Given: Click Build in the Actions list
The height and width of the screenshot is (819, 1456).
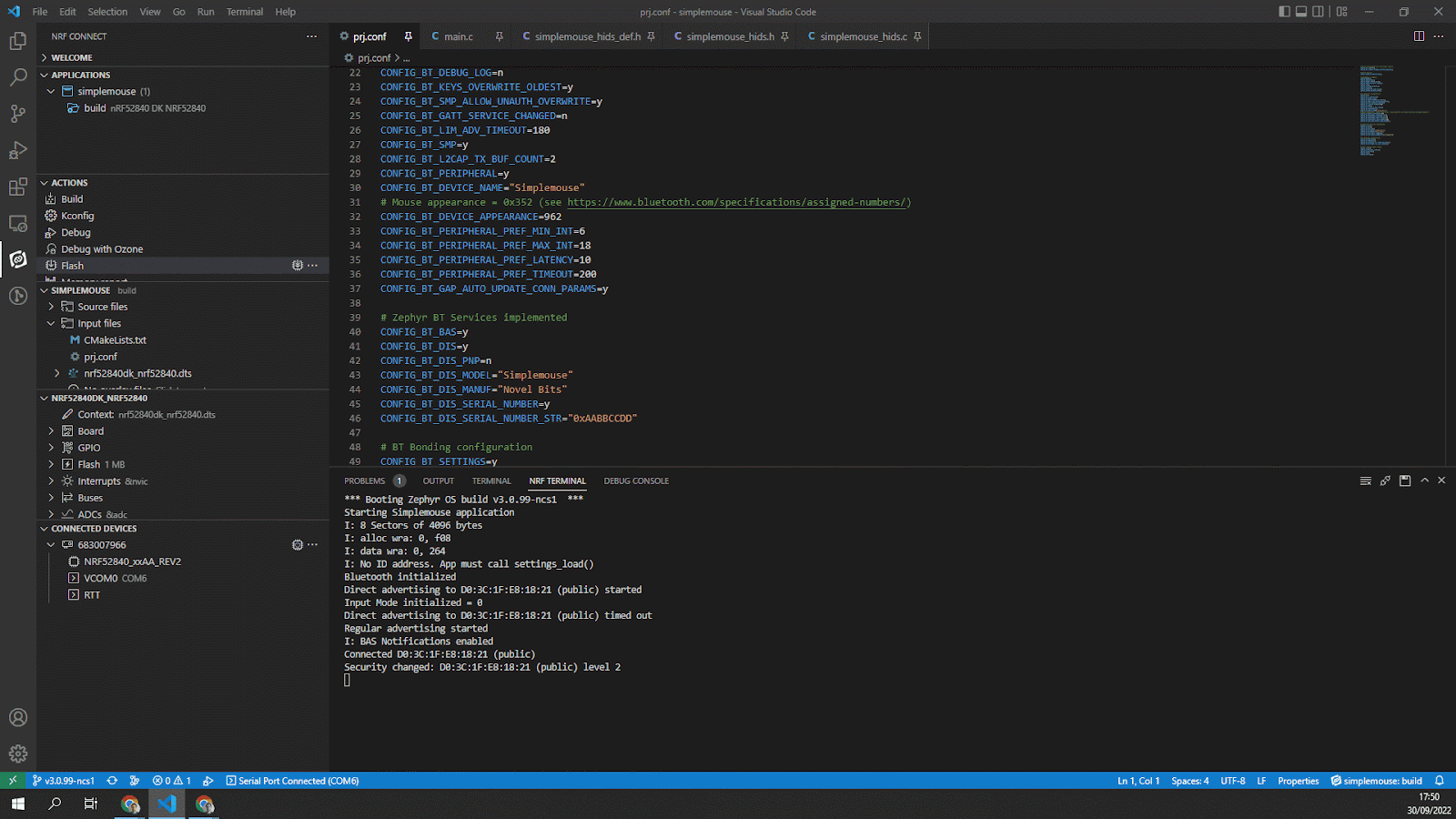Looking at the screenshot, I should coord(72,199).
